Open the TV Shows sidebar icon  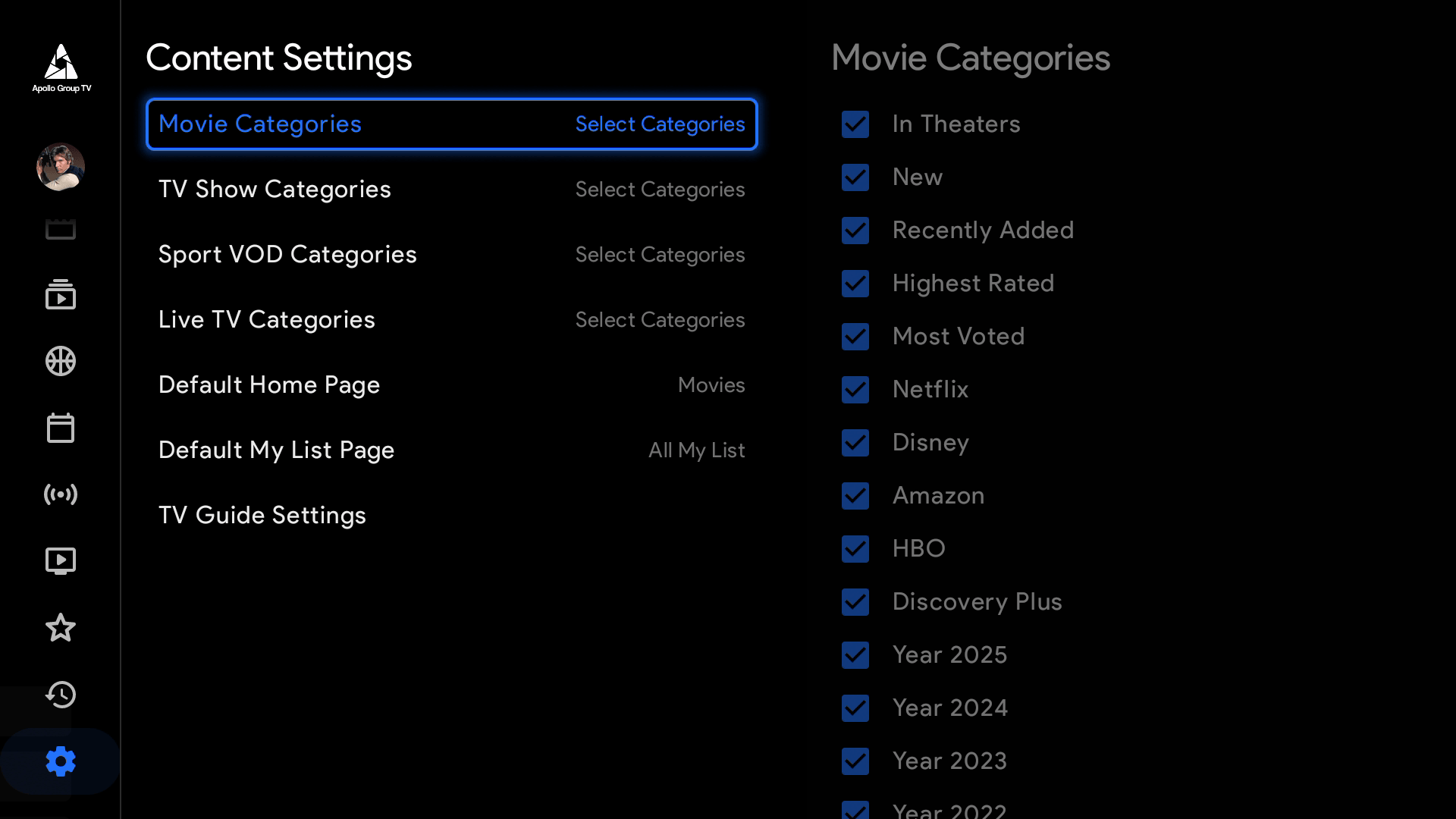tap(61, 294)
